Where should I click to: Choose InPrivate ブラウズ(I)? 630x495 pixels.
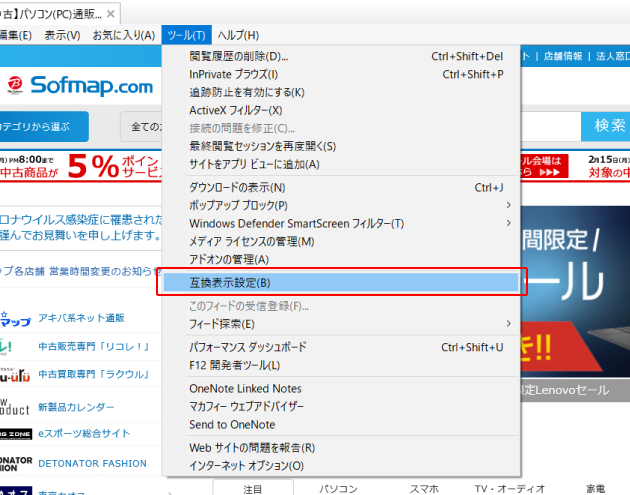[341, 74]
